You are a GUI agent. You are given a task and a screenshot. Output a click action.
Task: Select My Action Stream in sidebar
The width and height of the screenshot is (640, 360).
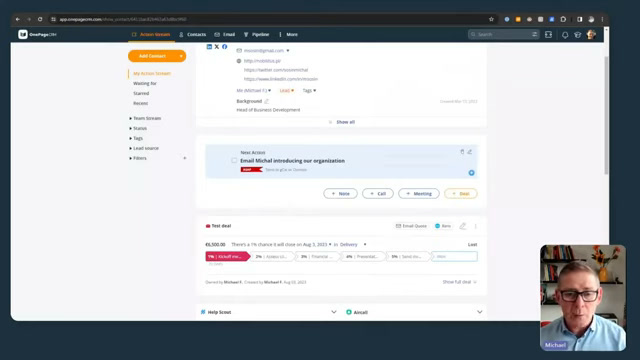tap(152, 73)
